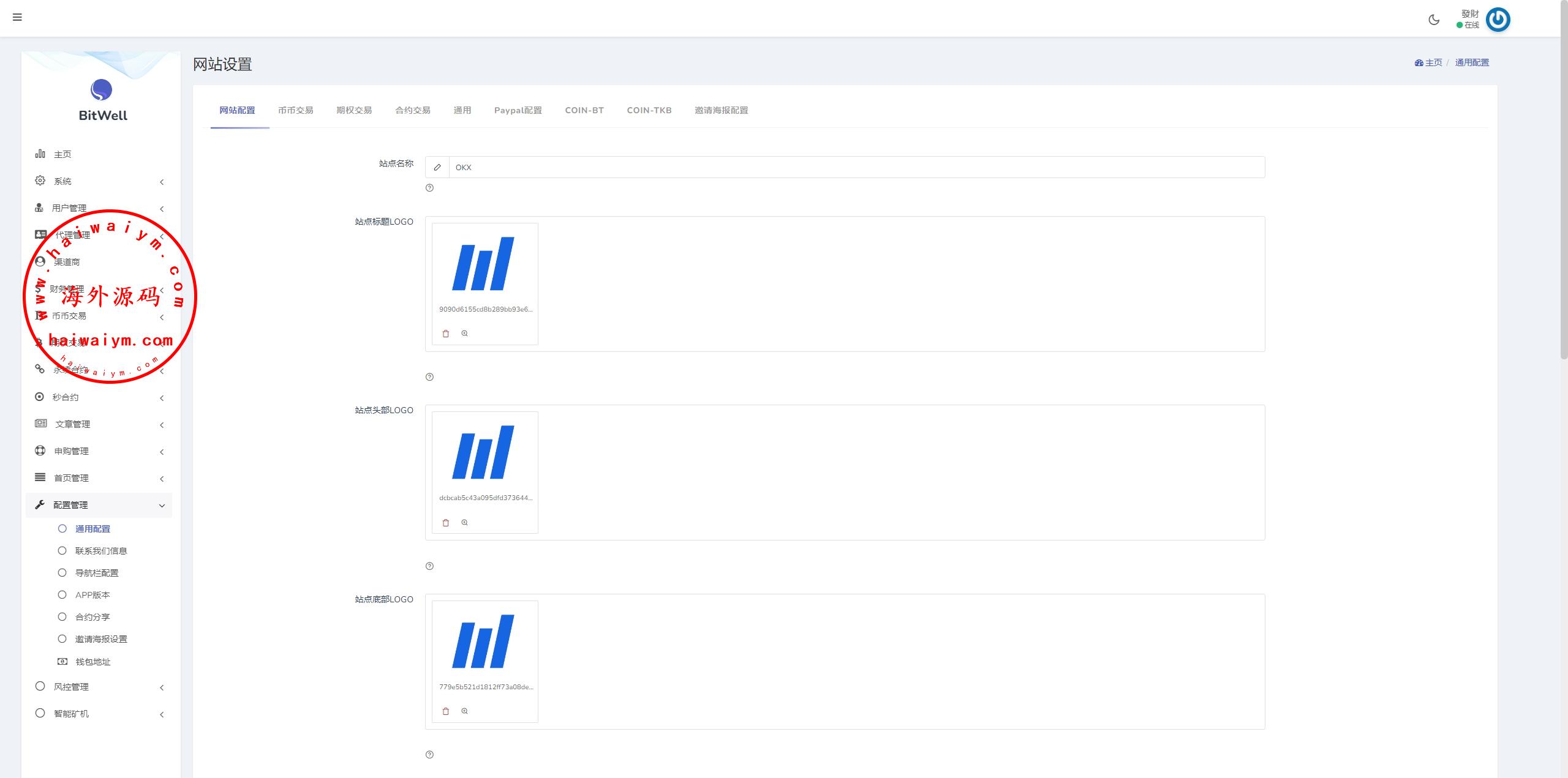Click help icon under 站点名称 field
The image size is (1568, 778).
[x=429, y=188]
